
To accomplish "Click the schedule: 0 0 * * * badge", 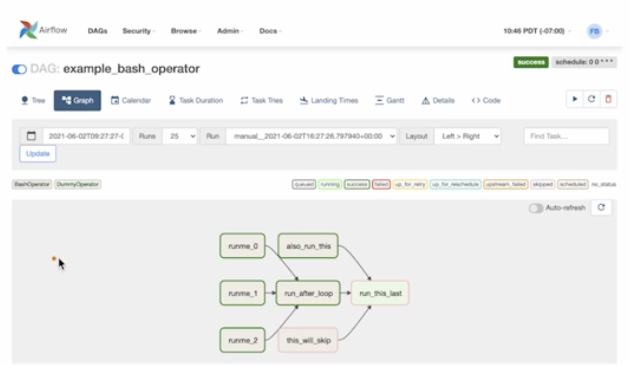I will (584, 62).
